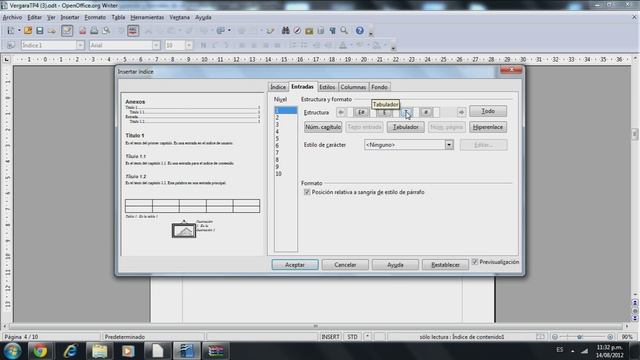640x360 pixels.
Task: Open the Insert Table dropdown arrow
Action: pyautogui.click(x=229, y=31)
